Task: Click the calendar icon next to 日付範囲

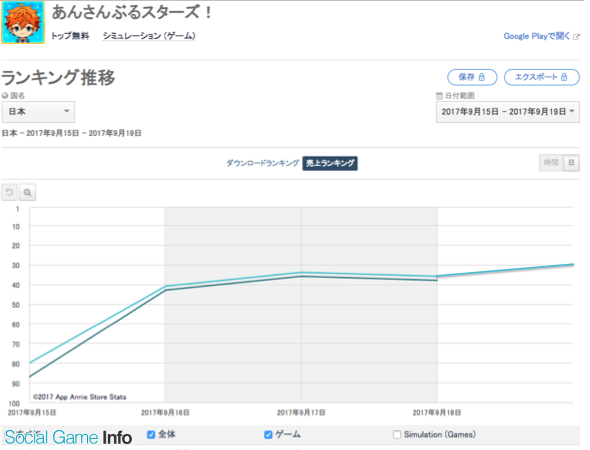Action: (x=439, y=96)
